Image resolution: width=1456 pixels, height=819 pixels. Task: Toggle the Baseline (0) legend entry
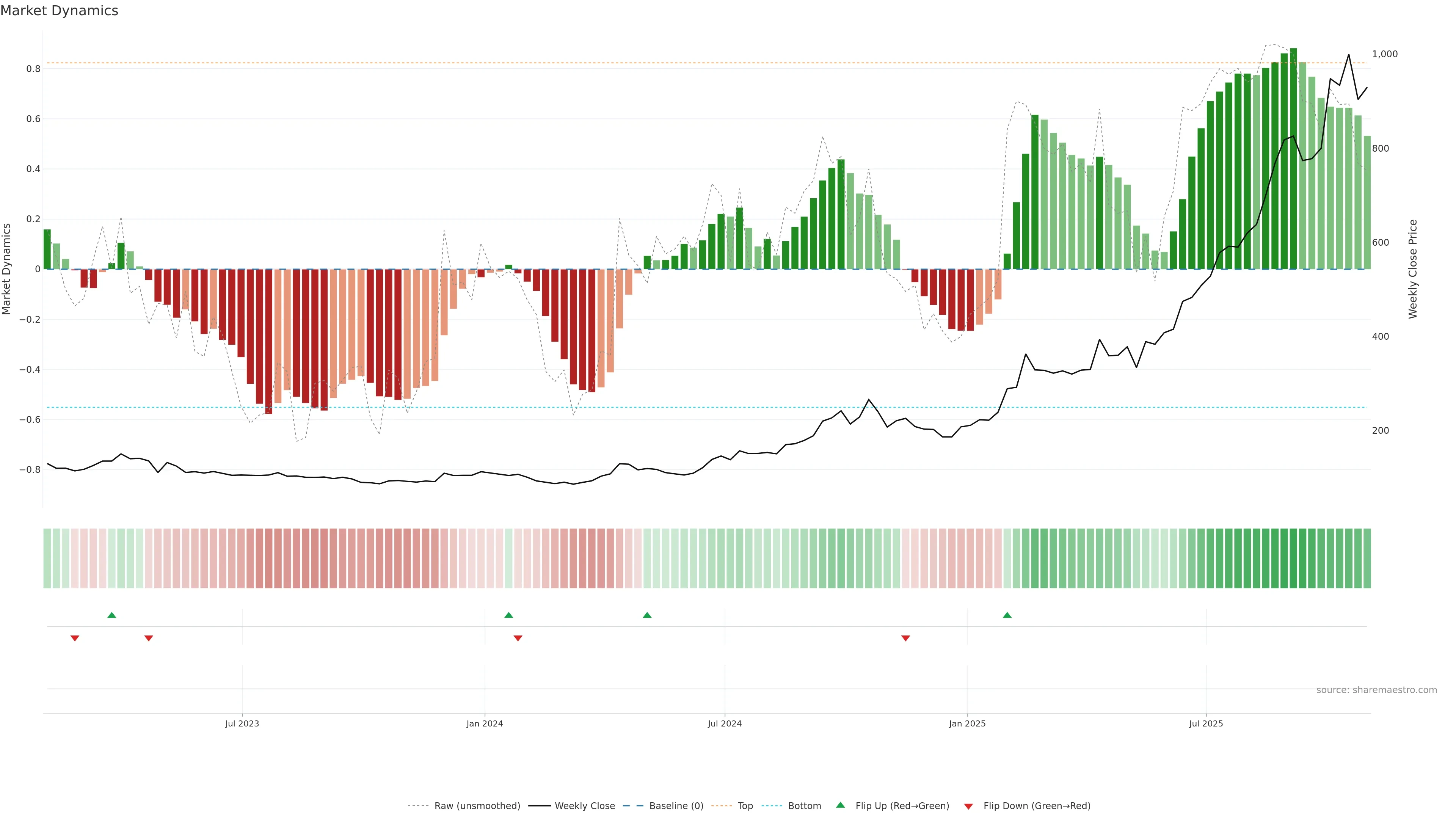pos(676,806)
